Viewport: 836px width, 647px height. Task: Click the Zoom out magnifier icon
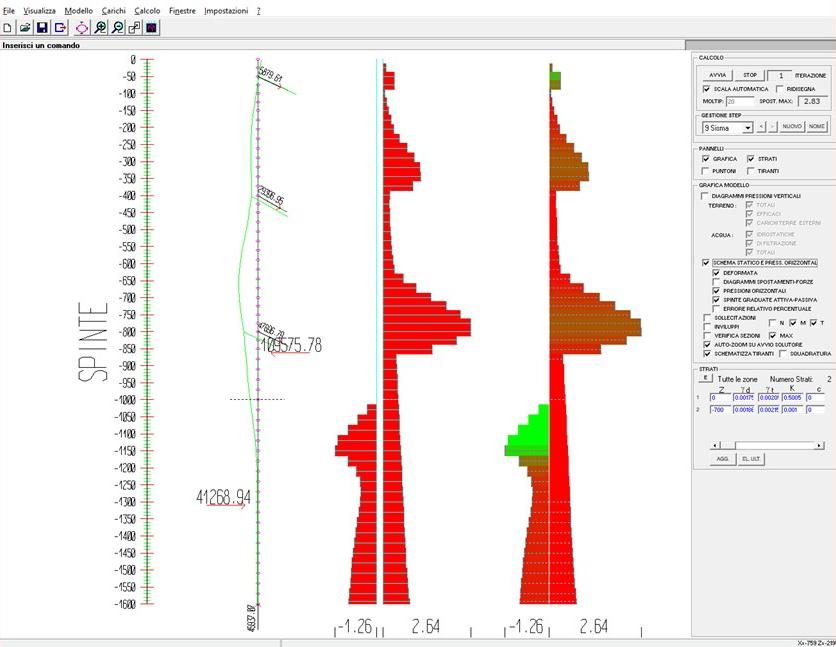tap(117, 27)
